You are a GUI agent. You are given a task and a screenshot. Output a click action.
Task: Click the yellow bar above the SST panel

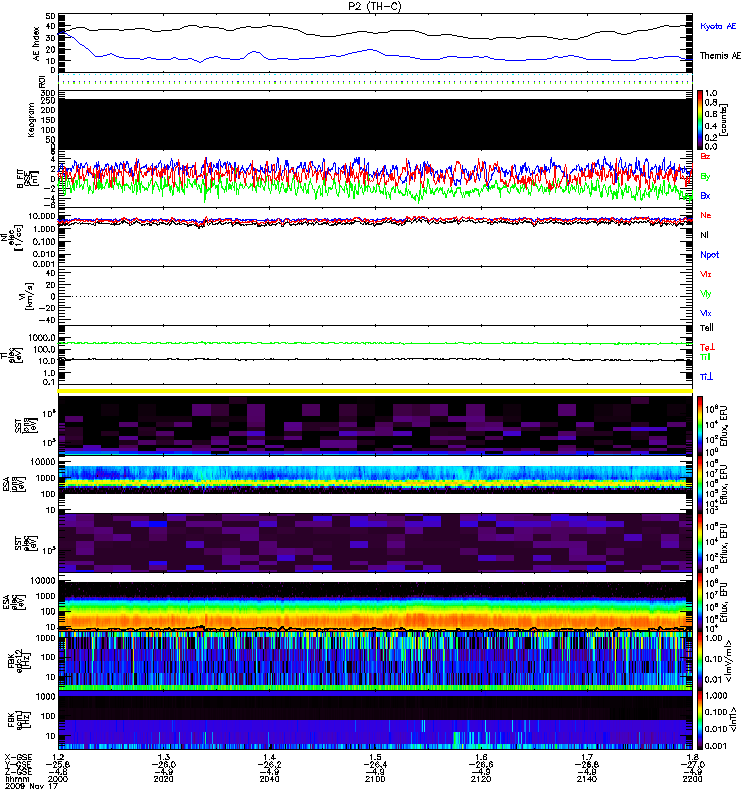click(375, 391)
